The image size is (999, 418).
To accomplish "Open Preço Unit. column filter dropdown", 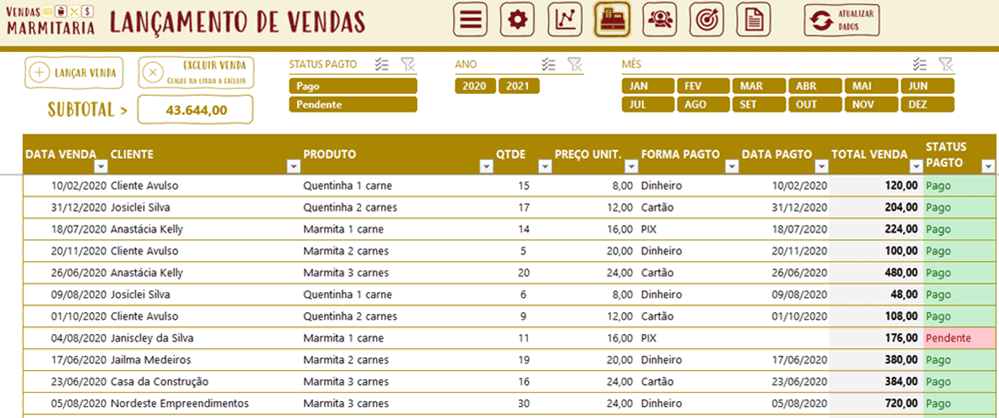I will tap(631, 167).
